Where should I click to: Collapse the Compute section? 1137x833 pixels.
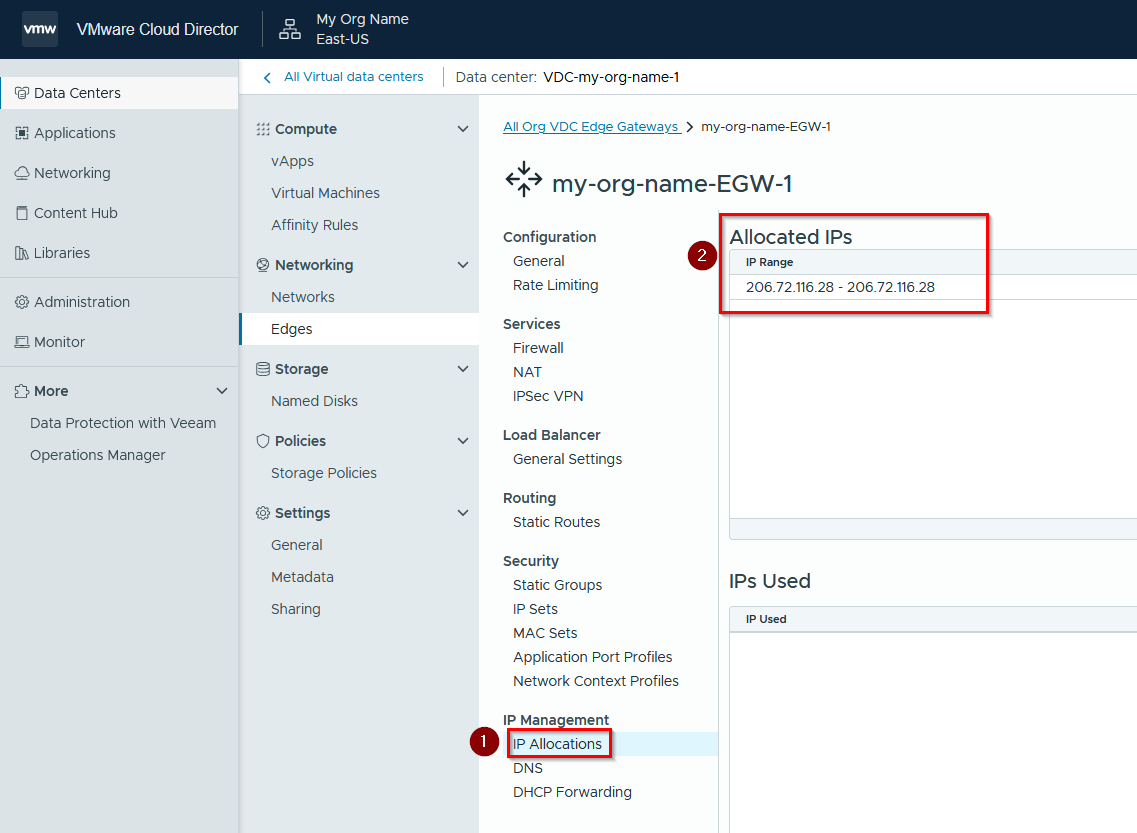point(463,129)
